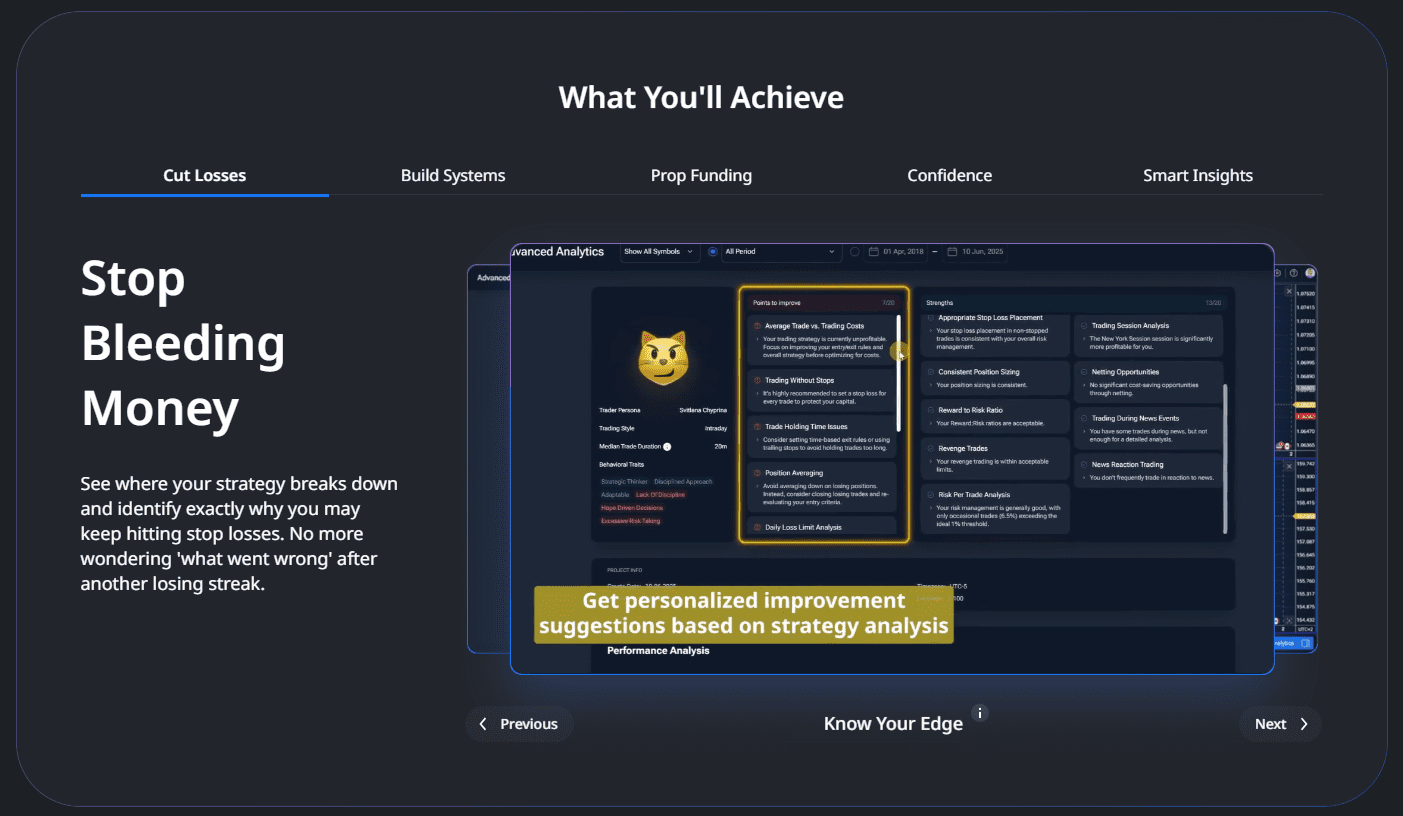Expand the Position Averaging suggestion item
This screenshot has height=816, width=1403.
tap(821, 485)
